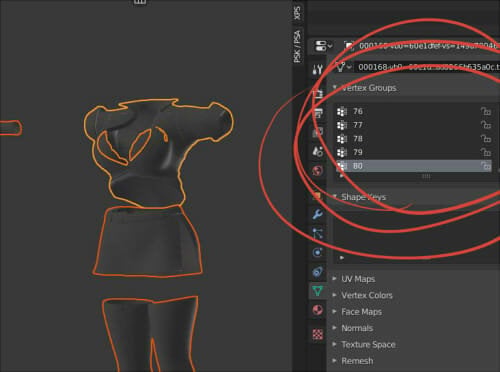Image resolution: width=500 pixels, height=372 pixels.
Task: Click the object name field starting 000168
Action: (x=429, y=46)
